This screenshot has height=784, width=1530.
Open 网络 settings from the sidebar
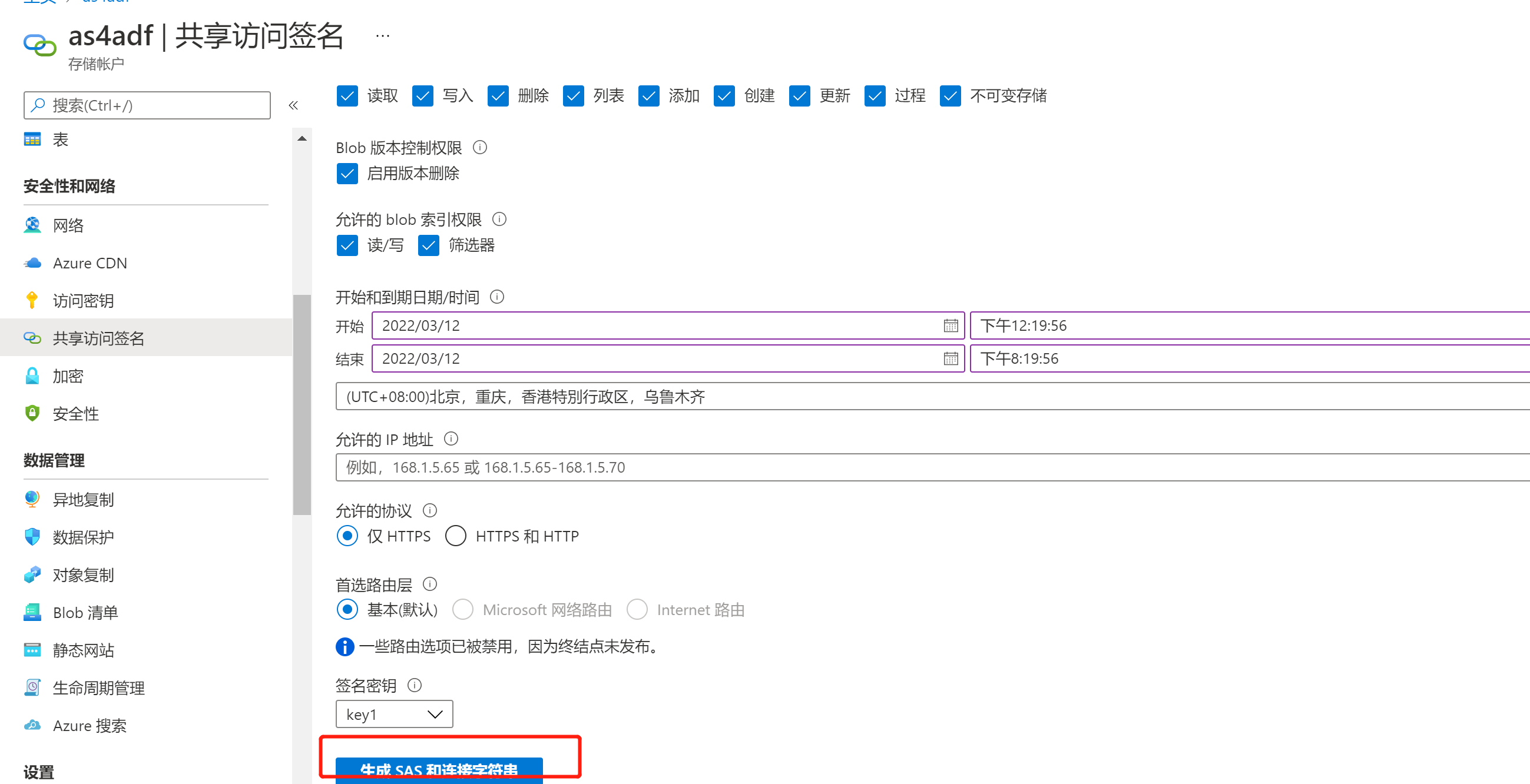pos(68,225)
